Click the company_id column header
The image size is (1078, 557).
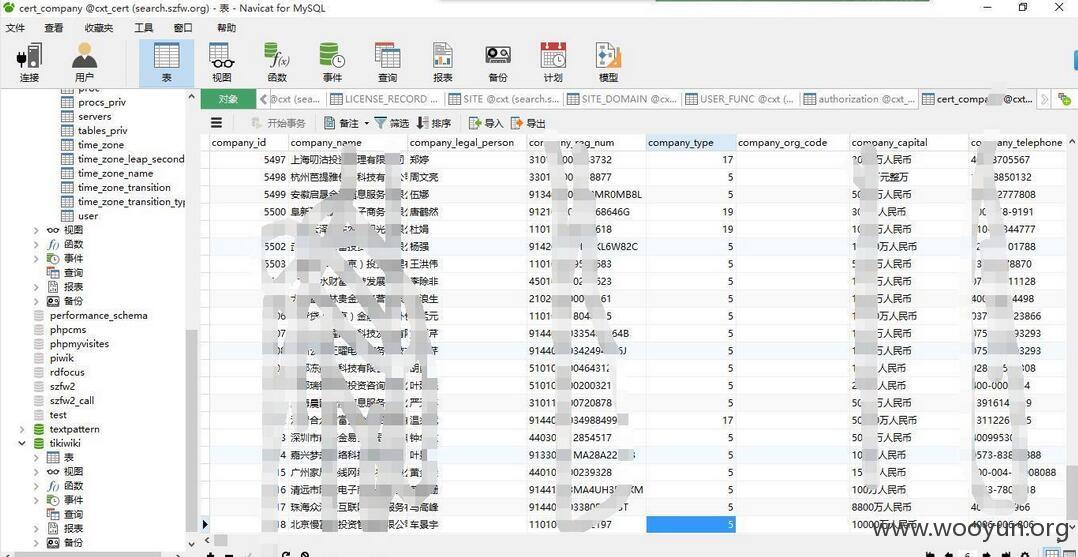pos(248,142)
